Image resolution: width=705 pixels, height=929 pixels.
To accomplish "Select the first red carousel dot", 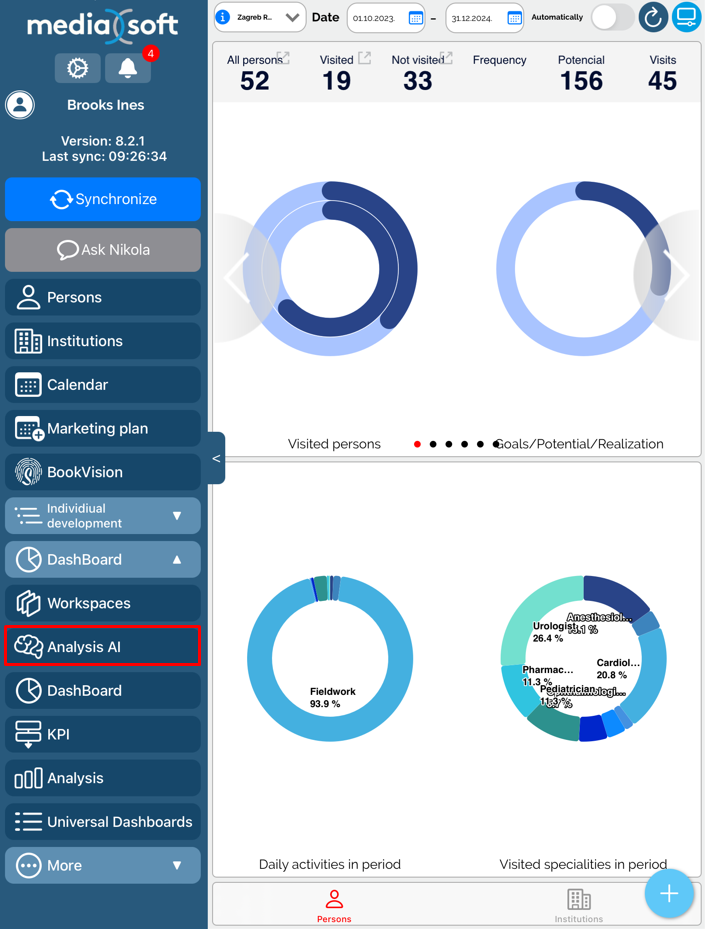I will point(417,444).
